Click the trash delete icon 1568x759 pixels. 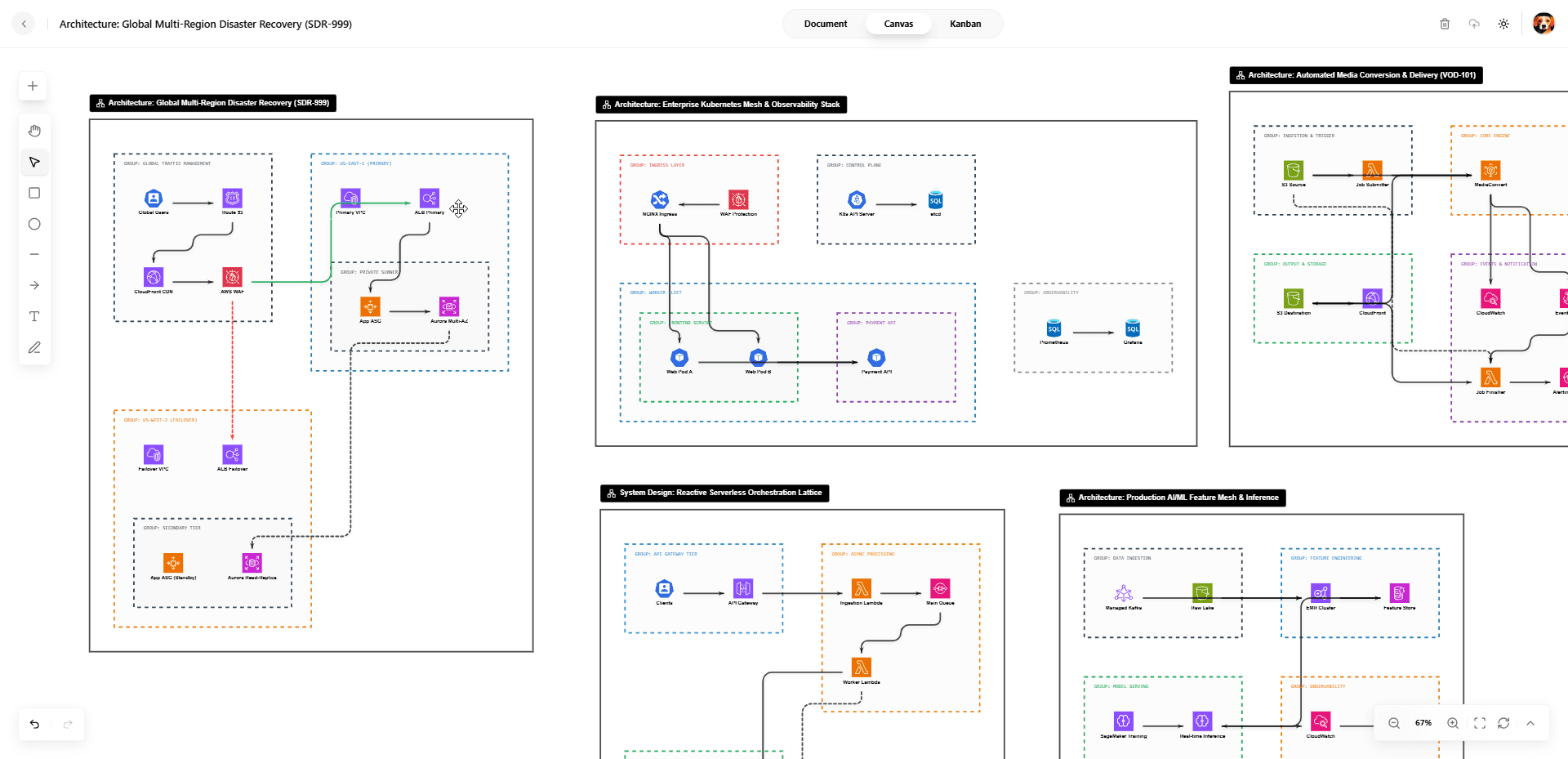pos(1444,24)
